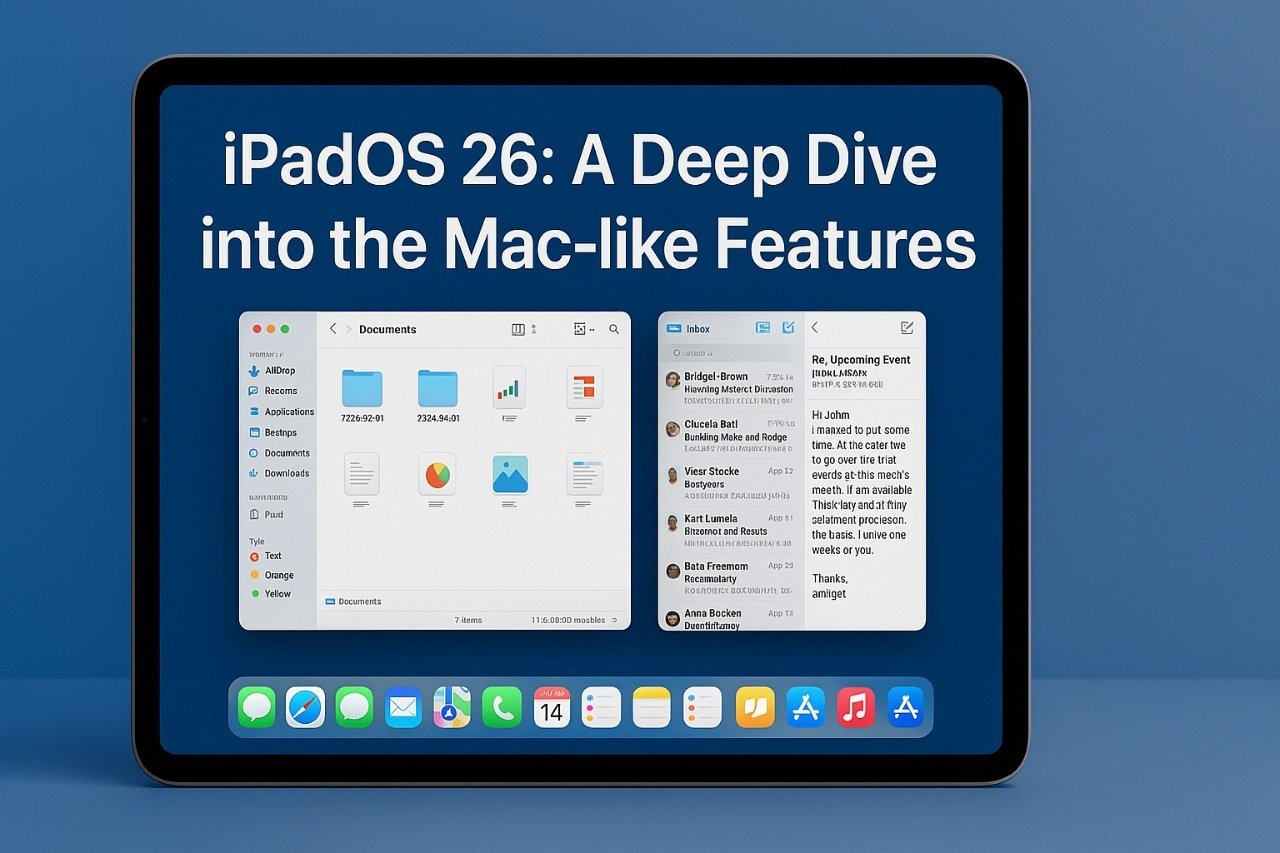The width and height of the screenshot is (1280, 853).
Task: Open Reminders icon next to Calendar
Action: [x=601, y=707]
